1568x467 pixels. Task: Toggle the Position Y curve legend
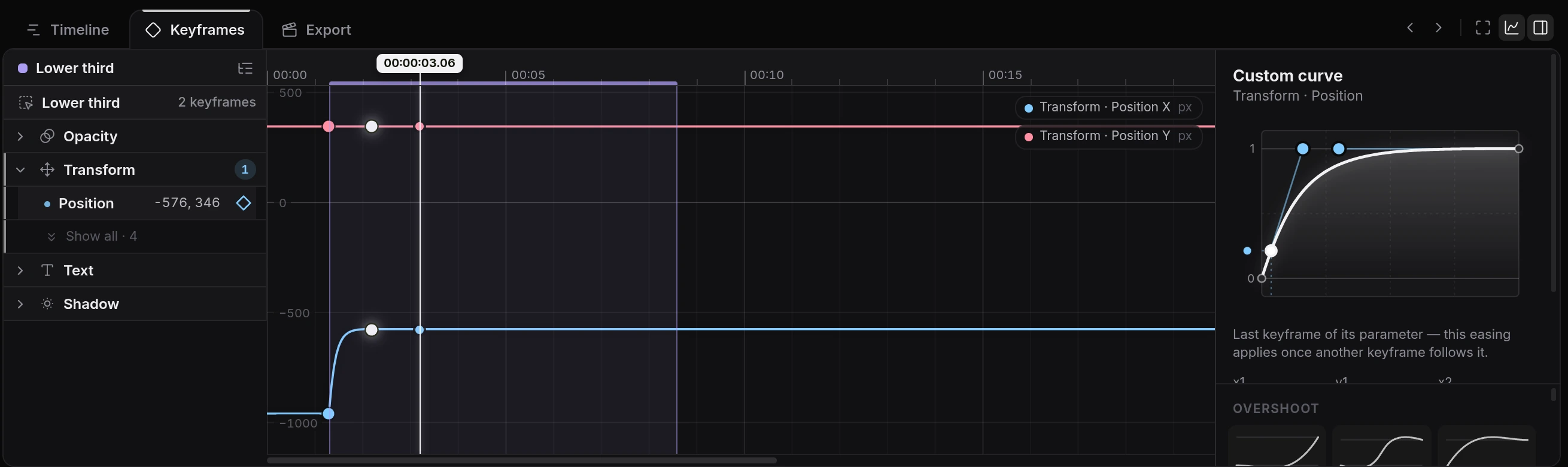click(x=1108, y=137)
